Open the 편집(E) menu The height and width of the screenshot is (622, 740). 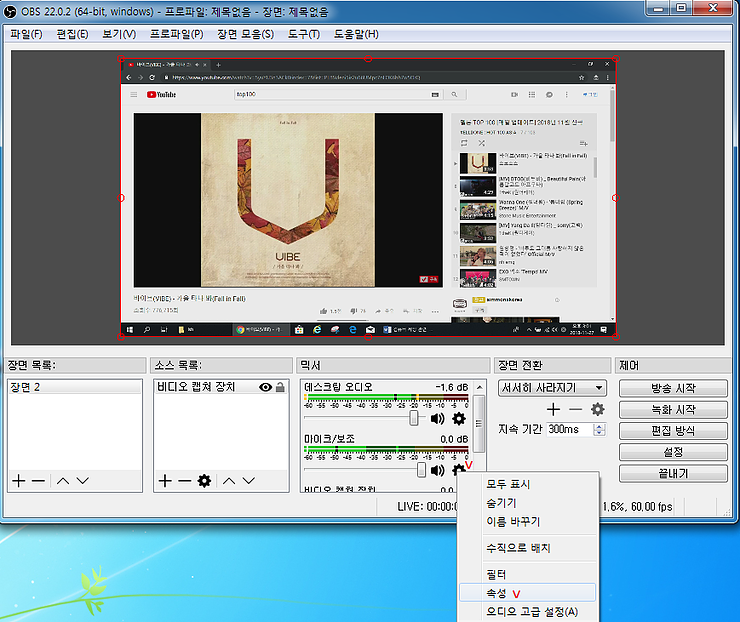72,34
